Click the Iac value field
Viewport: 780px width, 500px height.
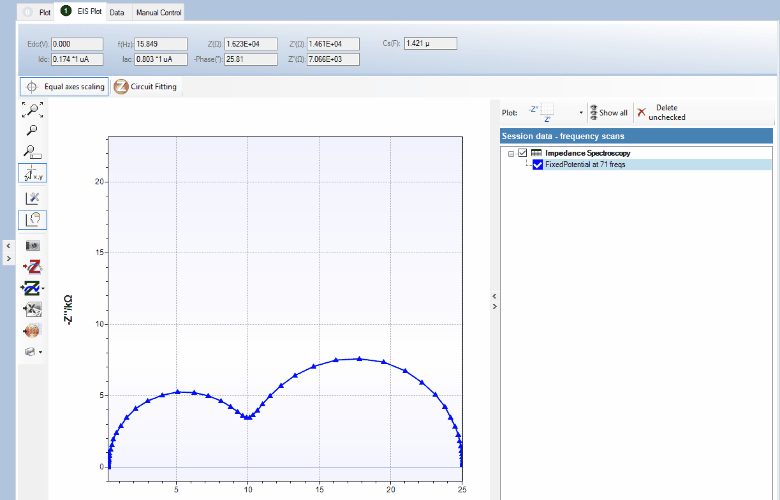[161, 59]
